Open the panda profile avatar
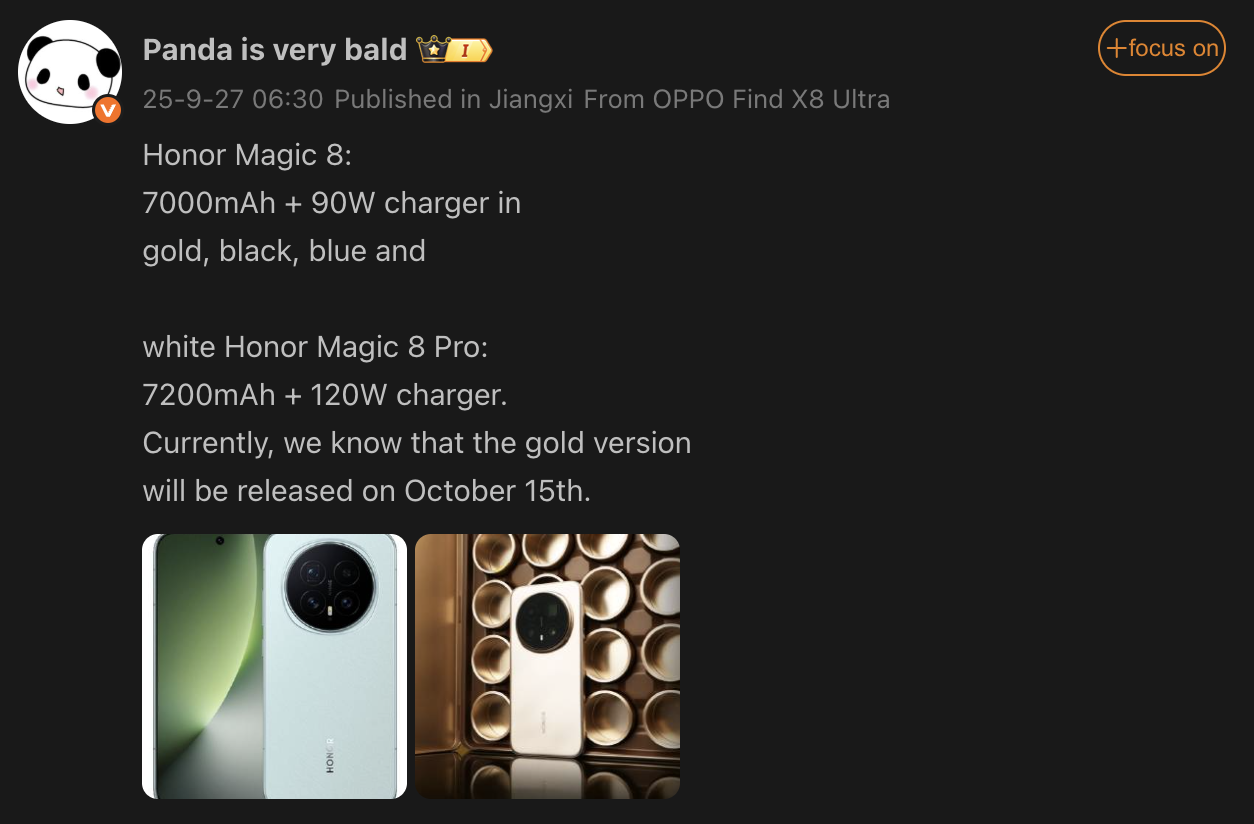Image resolution: width=1254 pixels, height=824 pixels. [x=70, y=72]
